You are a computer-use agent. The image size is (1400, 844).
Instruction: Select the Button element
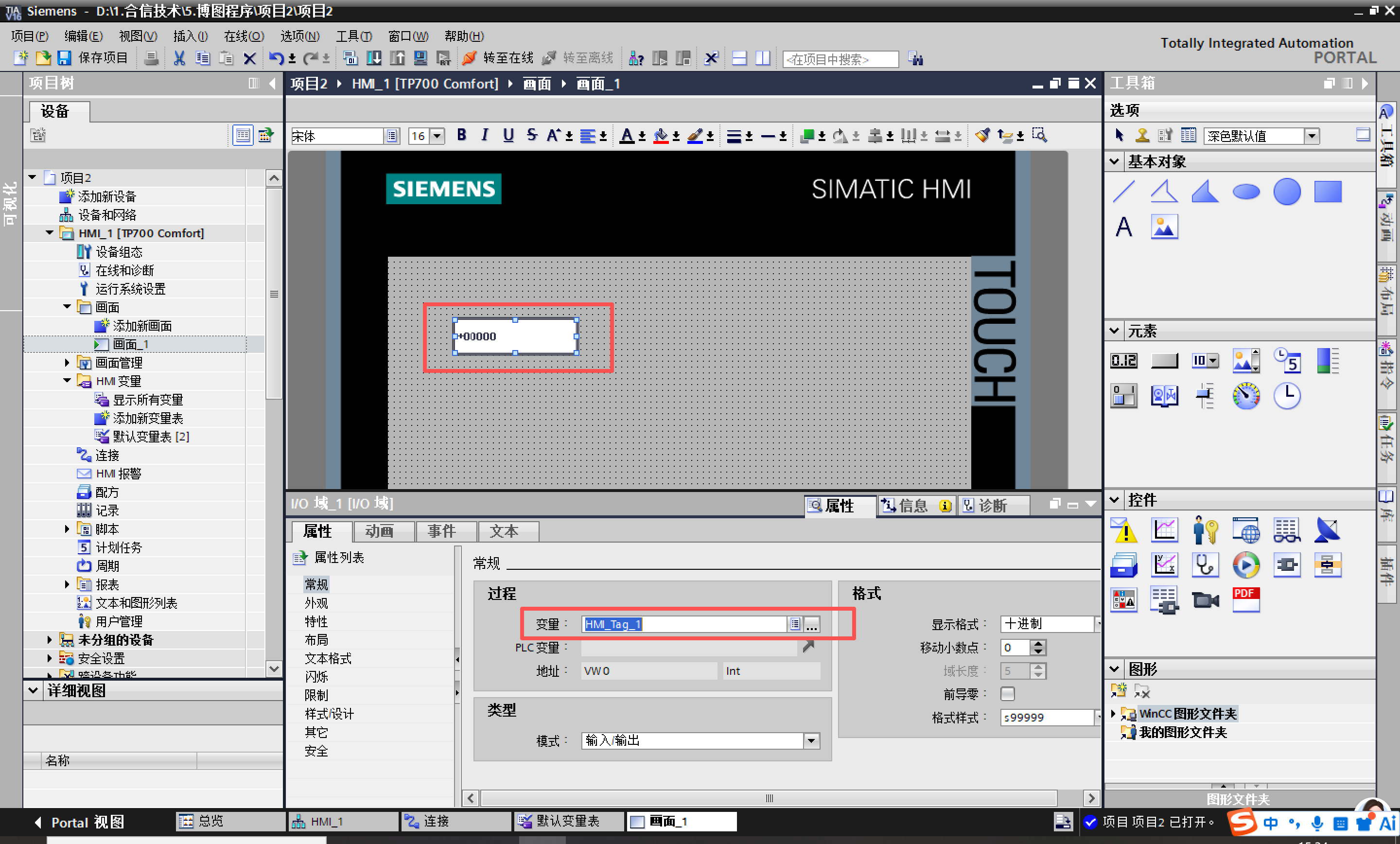click(x=1164, y=360)
